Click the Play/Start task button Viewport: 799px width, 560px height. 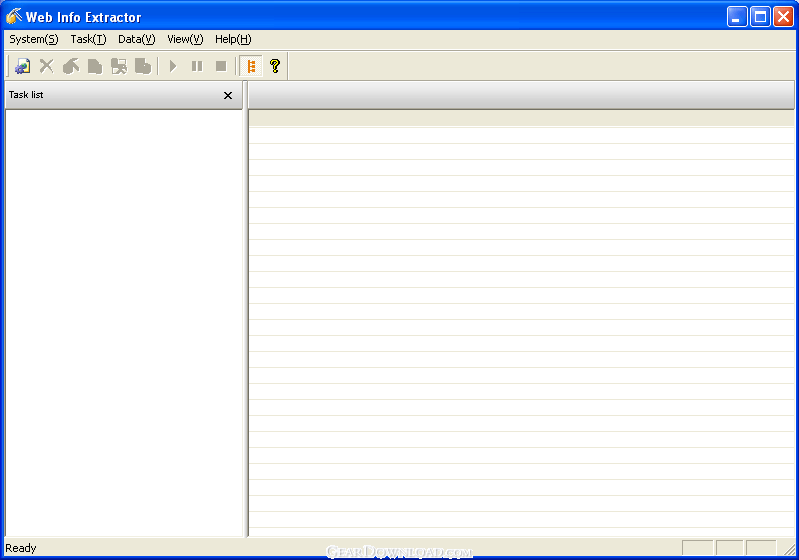point(172,66)
